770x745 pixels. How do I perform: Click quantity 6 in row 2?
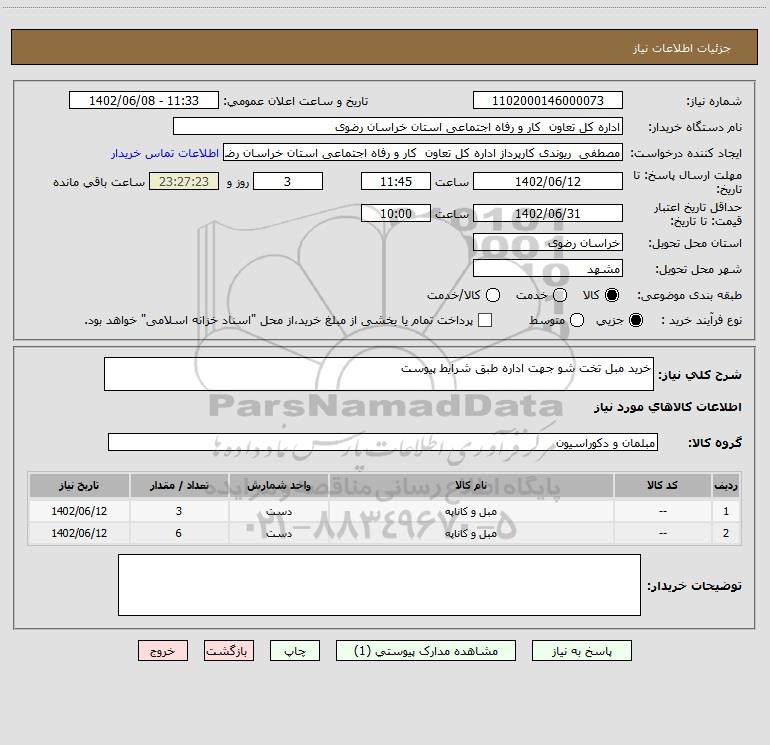click(179, 533)
